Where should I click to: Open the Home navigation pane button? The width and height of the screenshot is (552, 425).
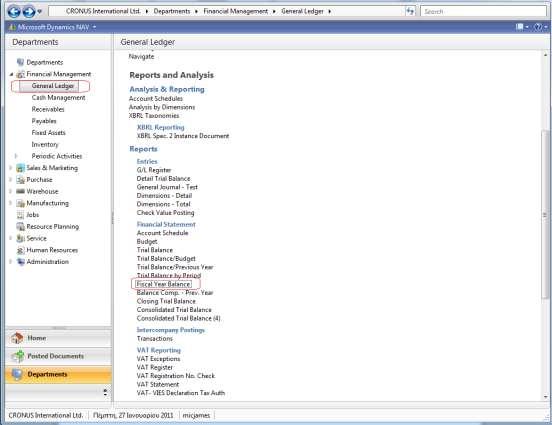point(58,338)
